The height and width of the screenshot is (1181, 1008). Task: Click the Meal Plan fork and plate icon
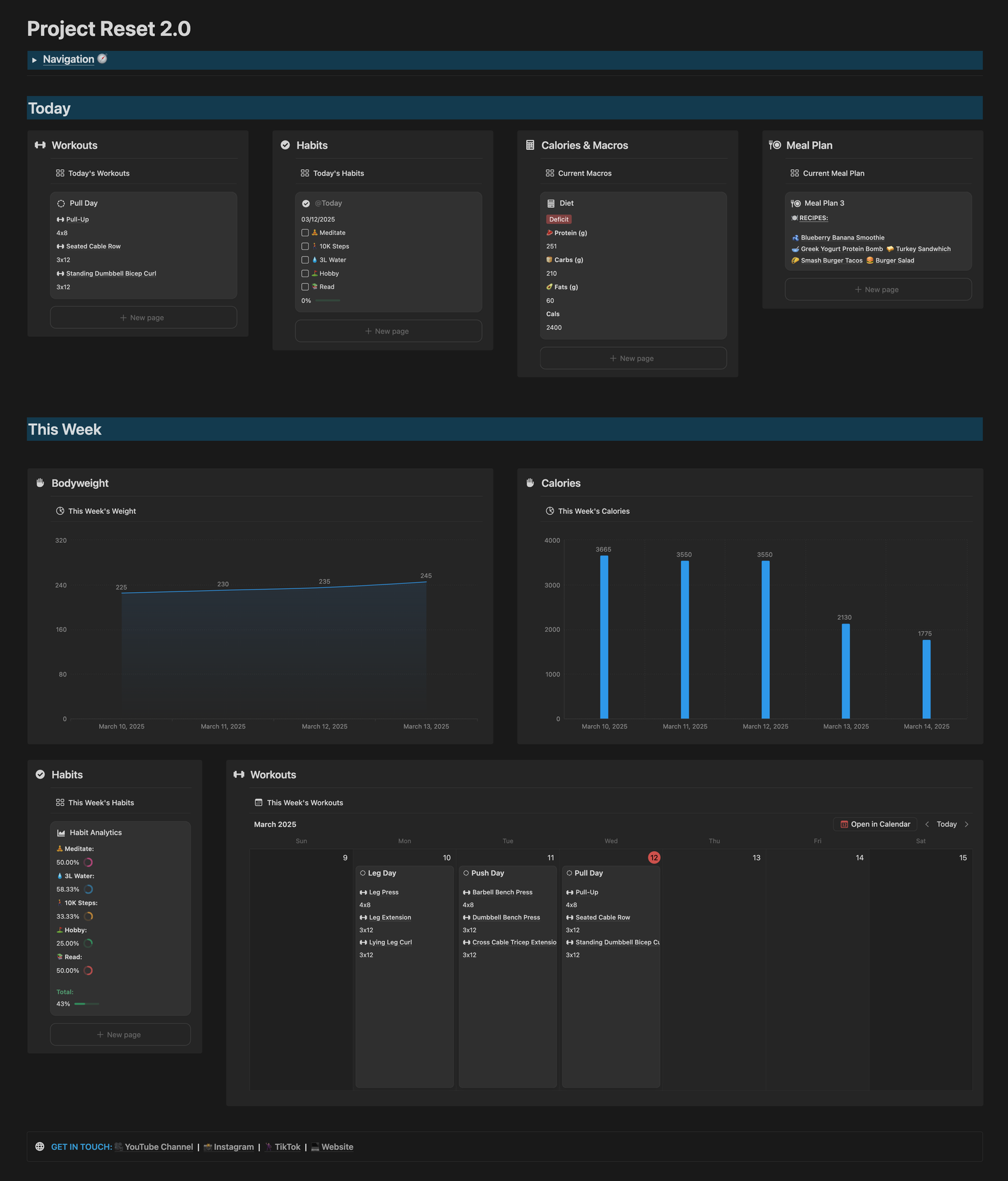774,145
